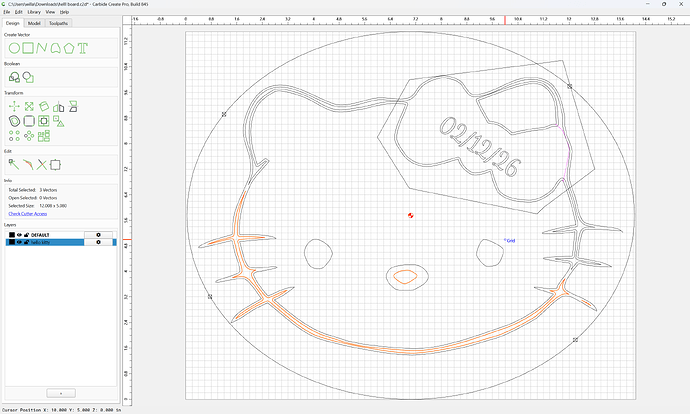Click the 'Open Selected: 0 Vectors' info text
Screen dimensions: 690x414
tap(33, 198)
